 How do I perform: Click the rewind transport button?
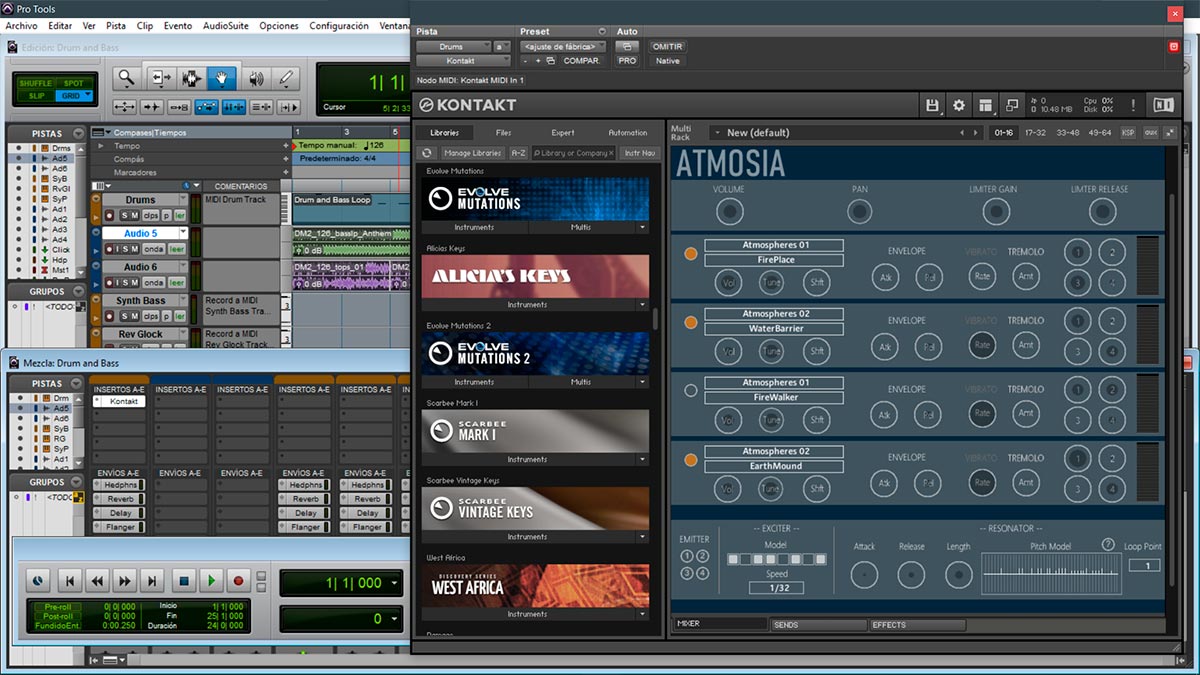(x=97, y=580)
